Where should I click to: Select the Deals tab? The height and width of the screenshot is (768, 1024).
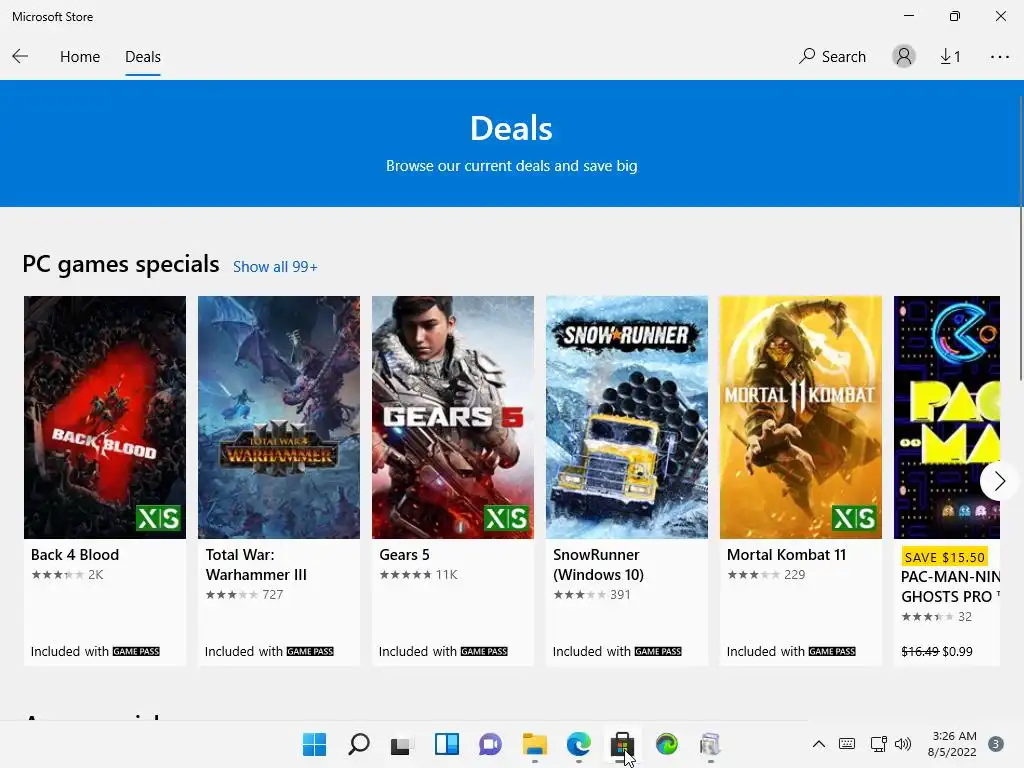(x=142, y=57)
